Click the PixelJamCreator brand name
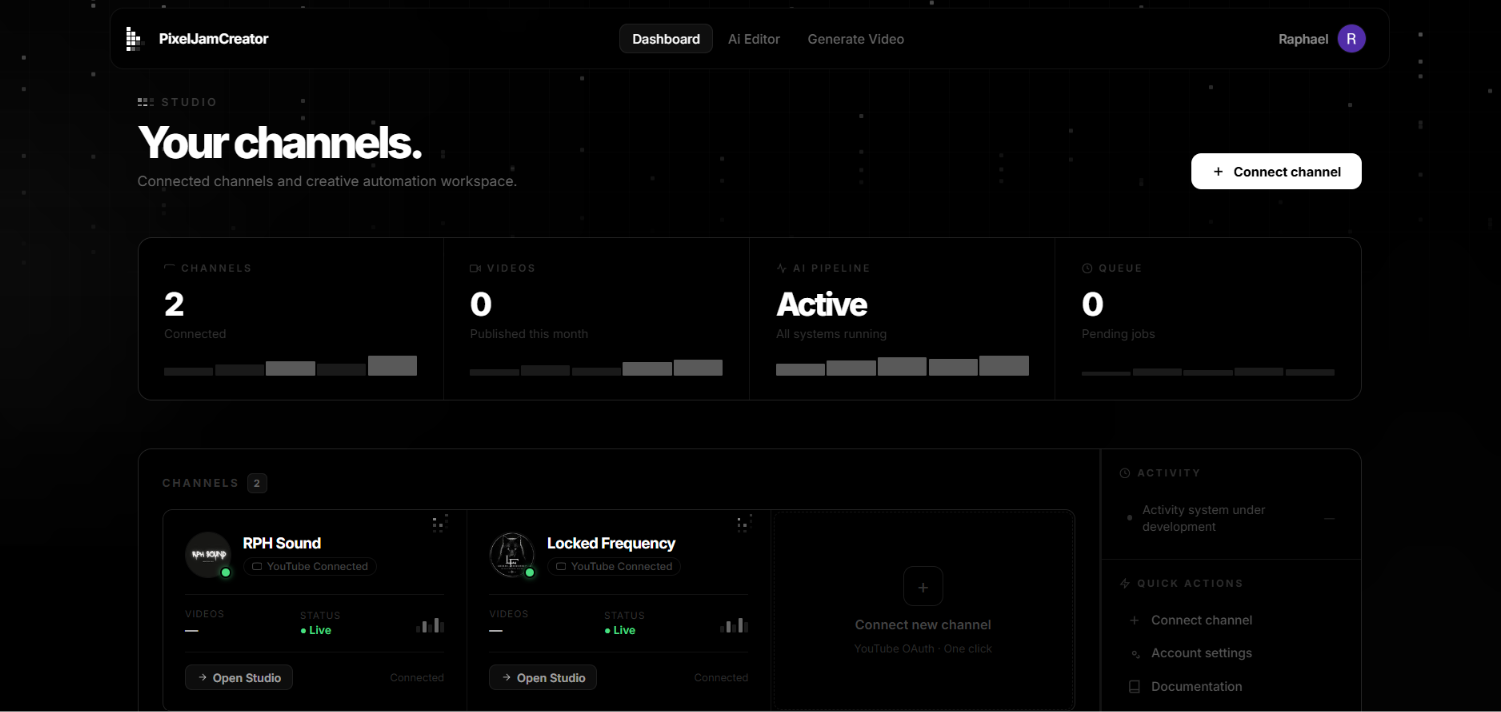1501x712 pixels. click(x=213, y=39)
